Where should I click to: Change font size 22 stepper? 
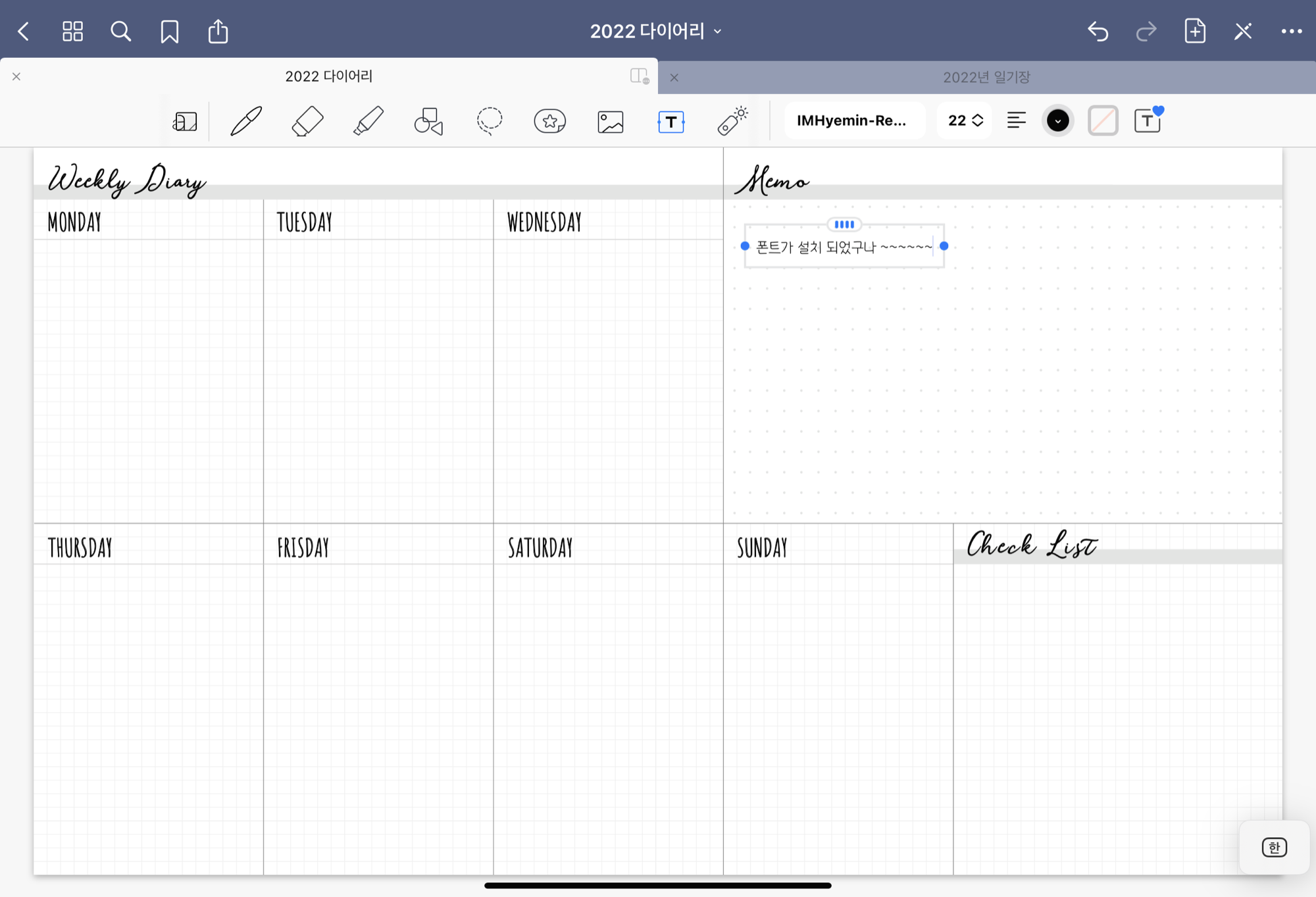(x=965, y=120)
